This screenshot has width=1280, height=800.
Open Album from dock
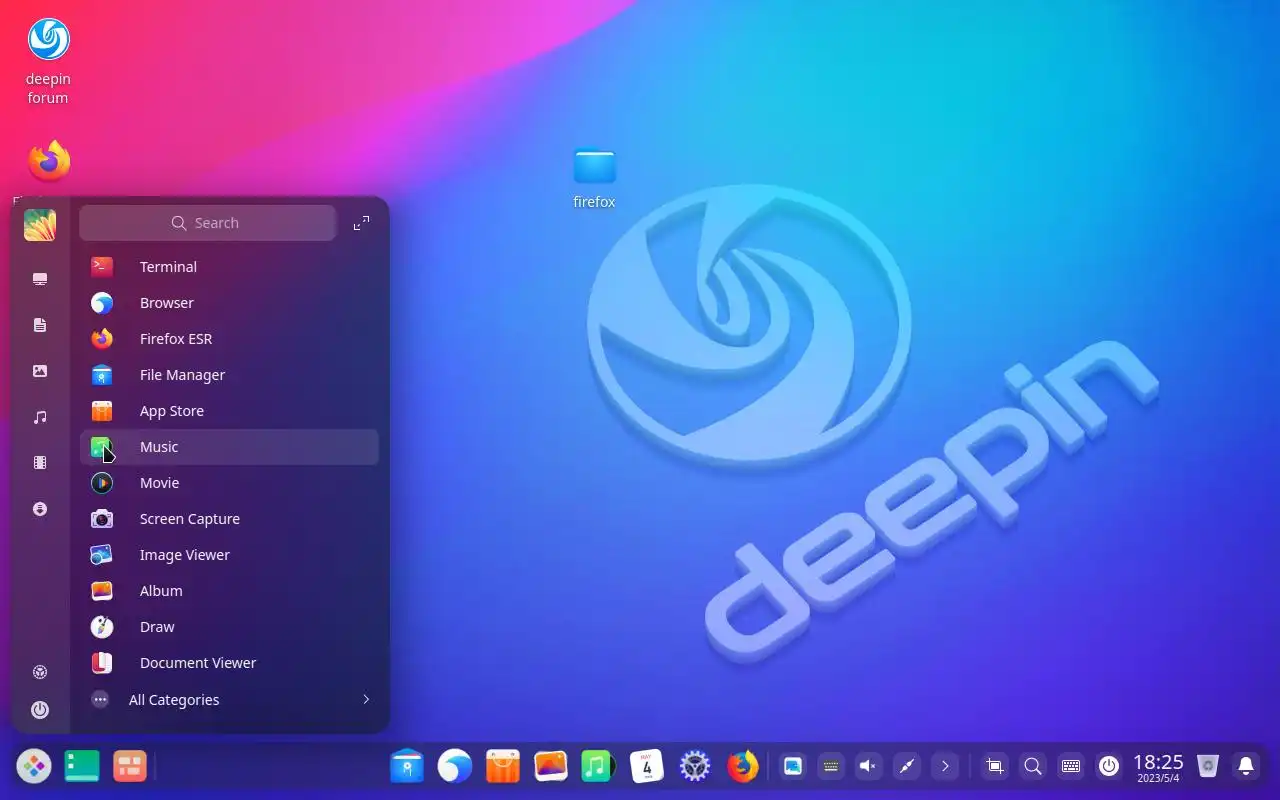coord(551,767)
